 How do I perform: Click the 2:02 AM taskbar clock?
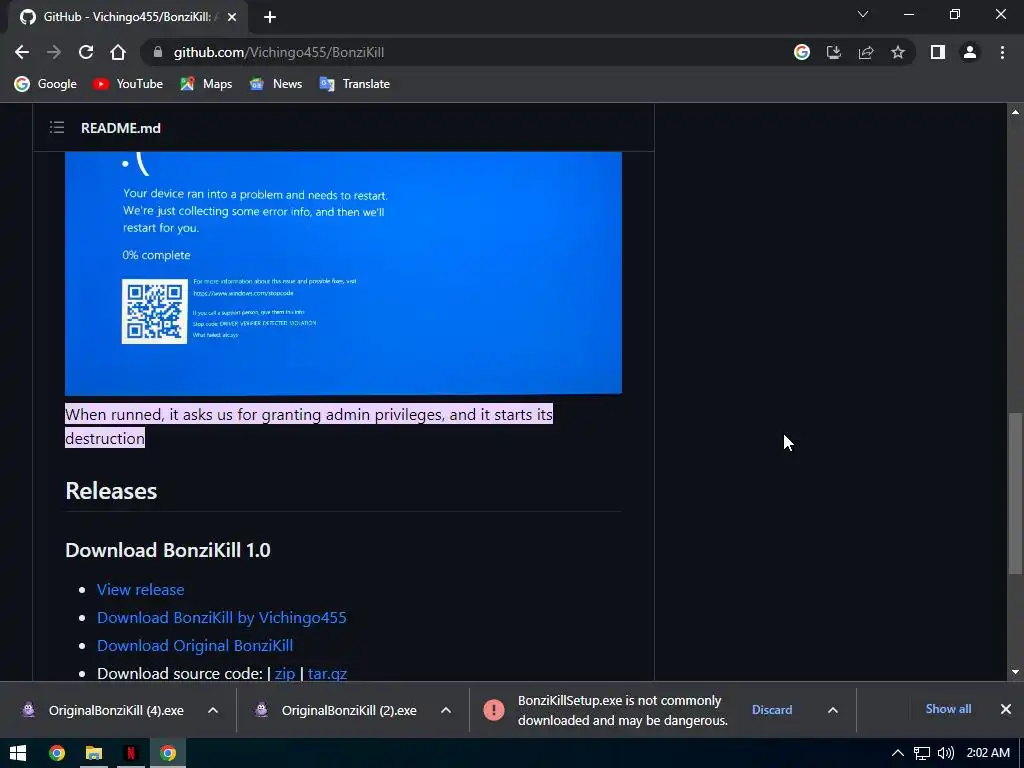point(988,753)
